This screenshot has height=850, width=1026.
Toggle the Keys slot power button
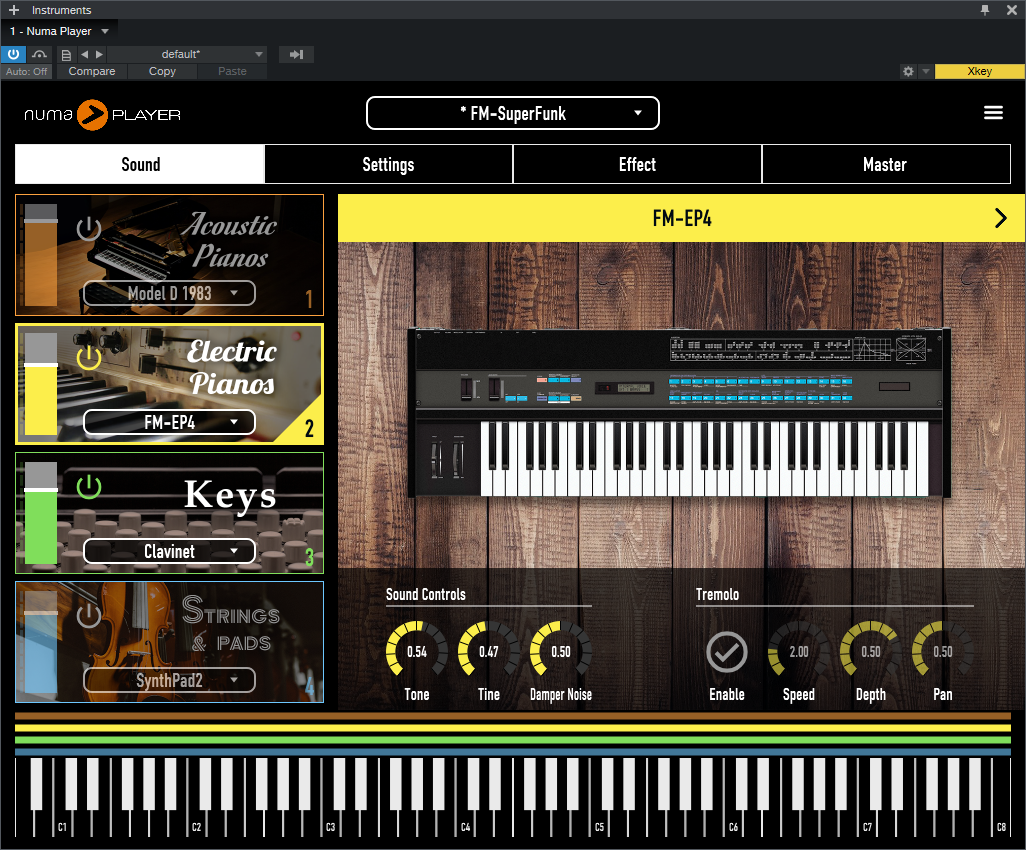(x=88, y=487)
